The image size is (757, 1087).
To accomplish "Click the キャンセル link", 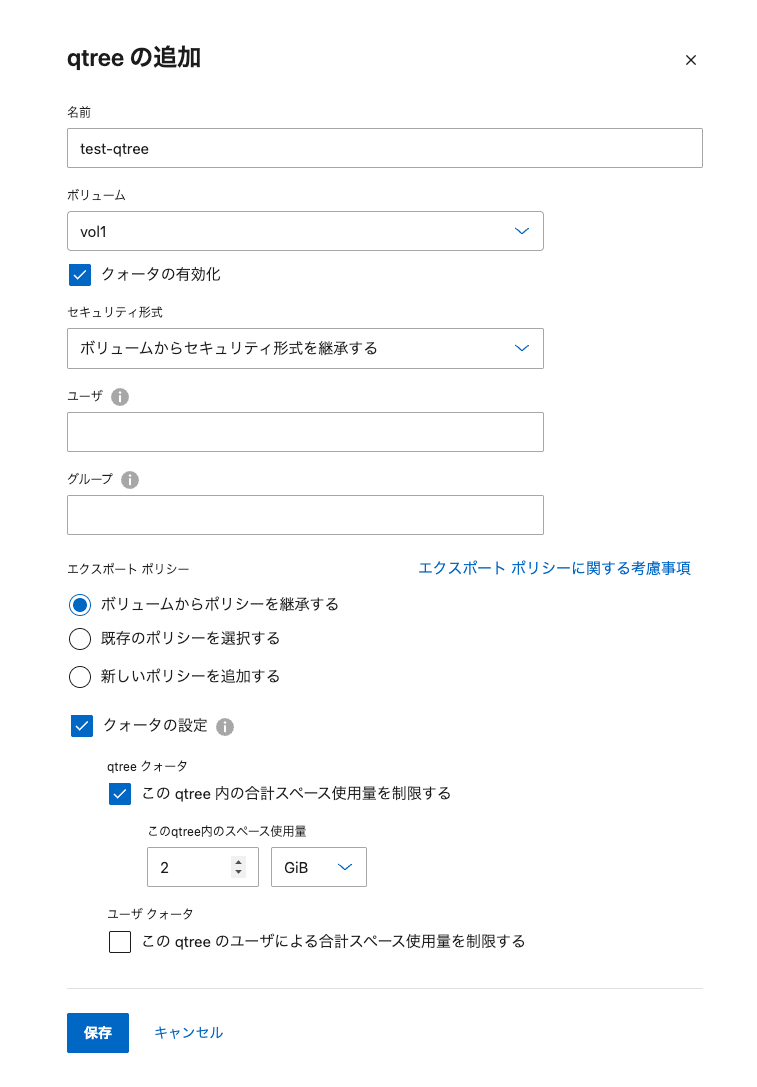I will pyautogui.click(x=189, y=1033).
